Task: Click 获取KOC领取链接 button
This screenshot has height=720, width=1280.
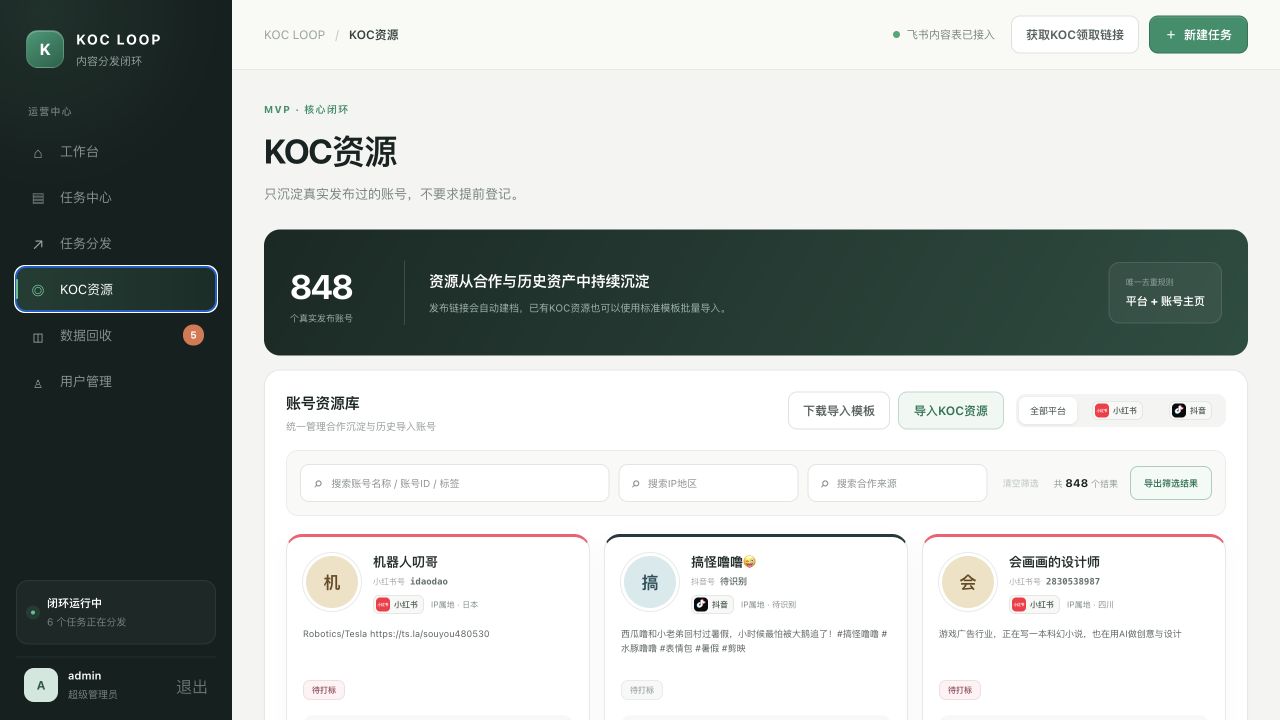Action: point(1075,35)
